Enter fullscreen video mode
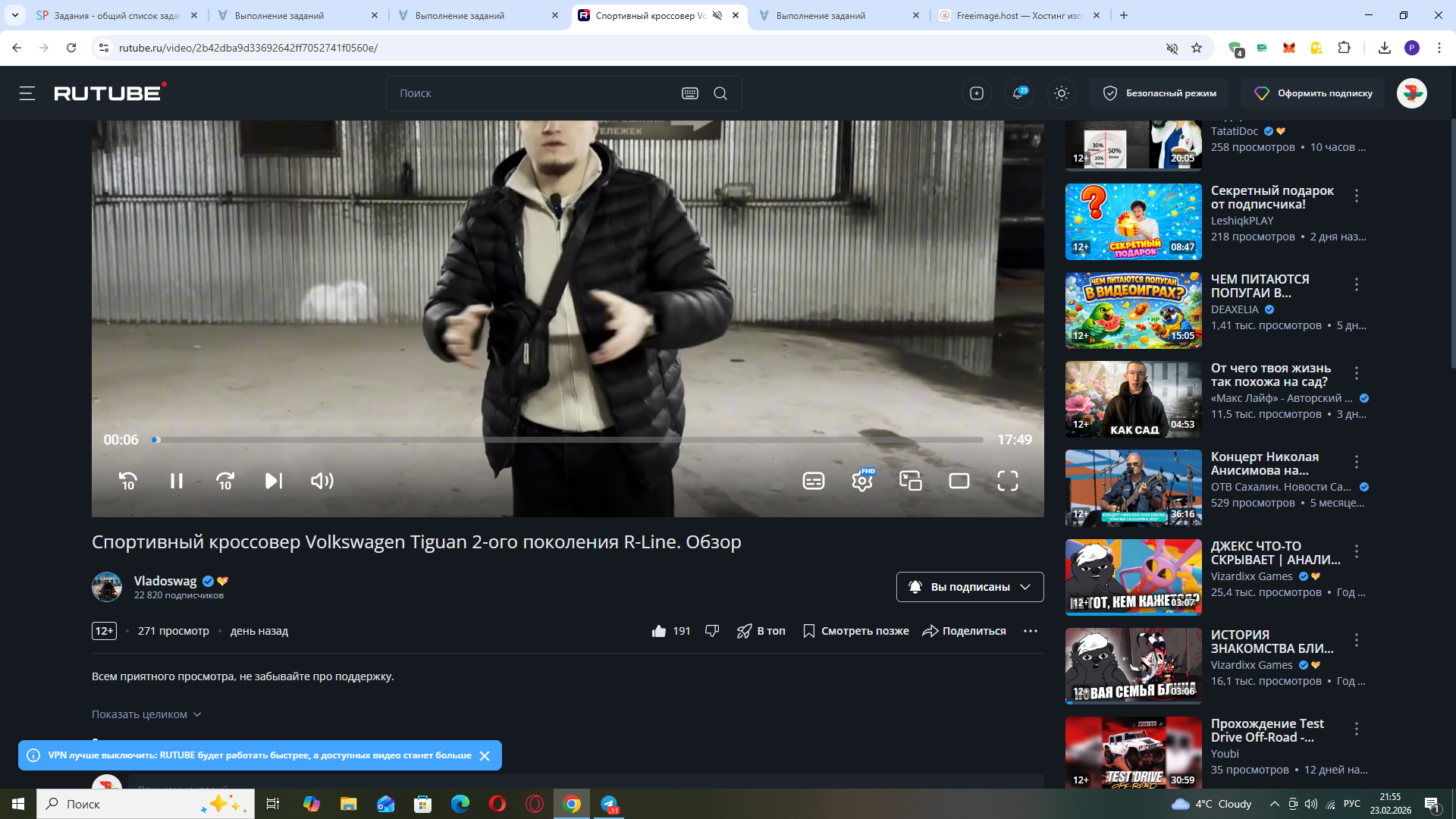The width and height of the screenshot is (1456, 819). click(x=1007, y=481)
